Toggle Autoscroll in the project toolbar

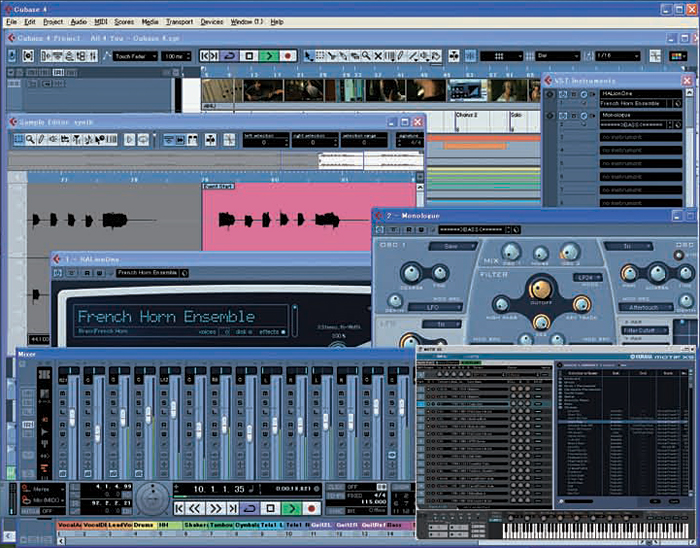tap(454, 56)
